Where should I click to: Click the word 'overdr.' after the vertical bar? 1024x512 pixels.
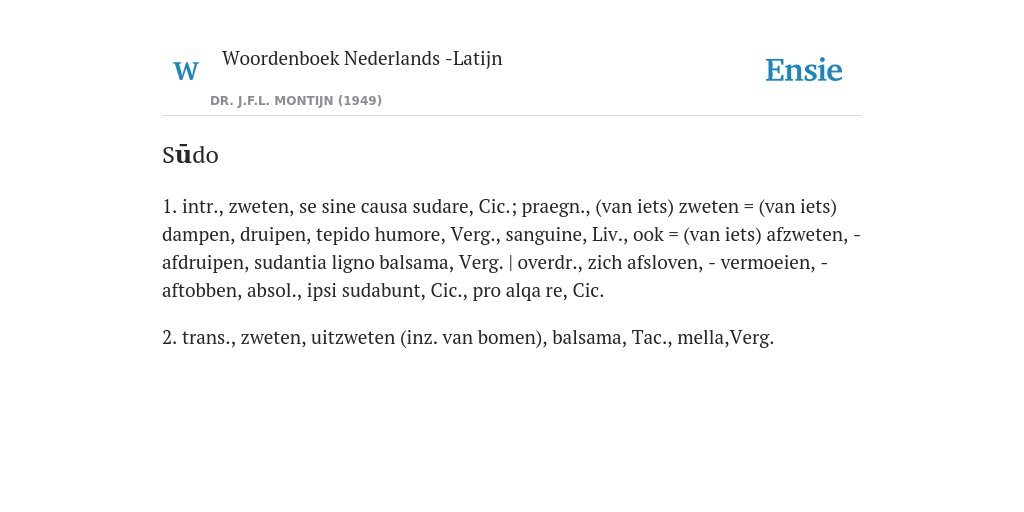548,263
